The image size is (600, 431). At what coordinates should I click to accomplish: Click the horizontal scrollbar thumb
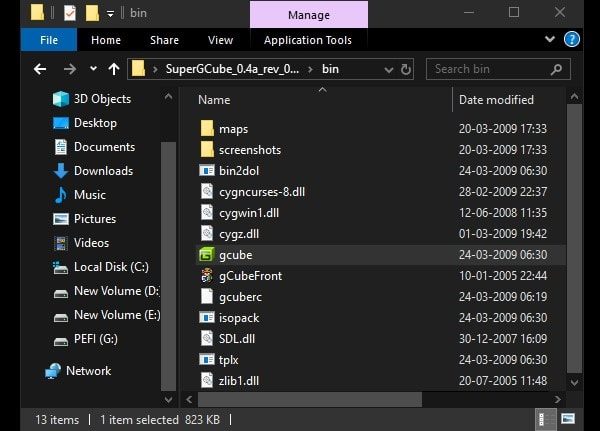click(x=310, y=399)
